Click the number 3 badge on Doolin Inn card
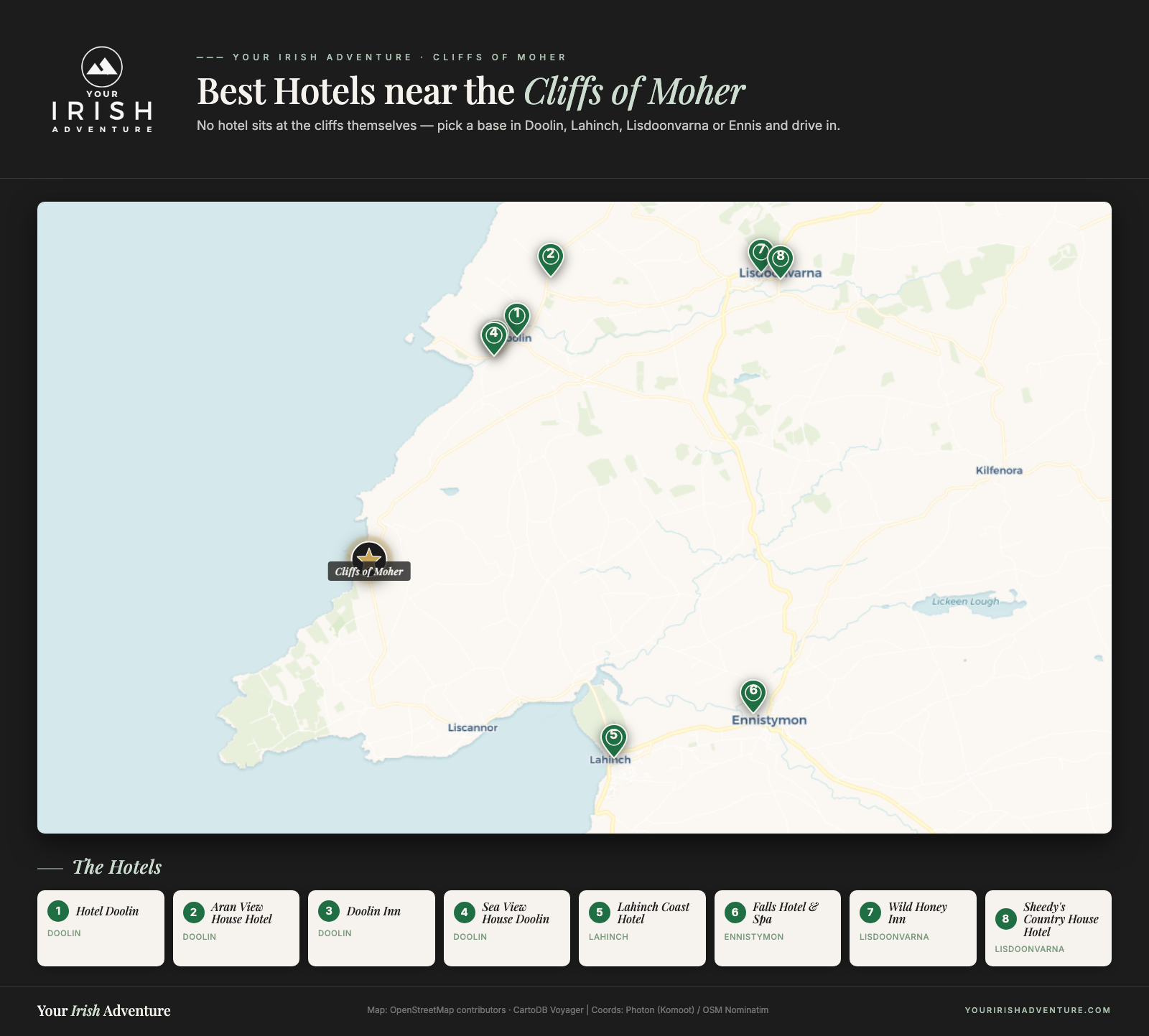The height and width of the screenshot is (1036, 1149). click(x=329, y=911)
